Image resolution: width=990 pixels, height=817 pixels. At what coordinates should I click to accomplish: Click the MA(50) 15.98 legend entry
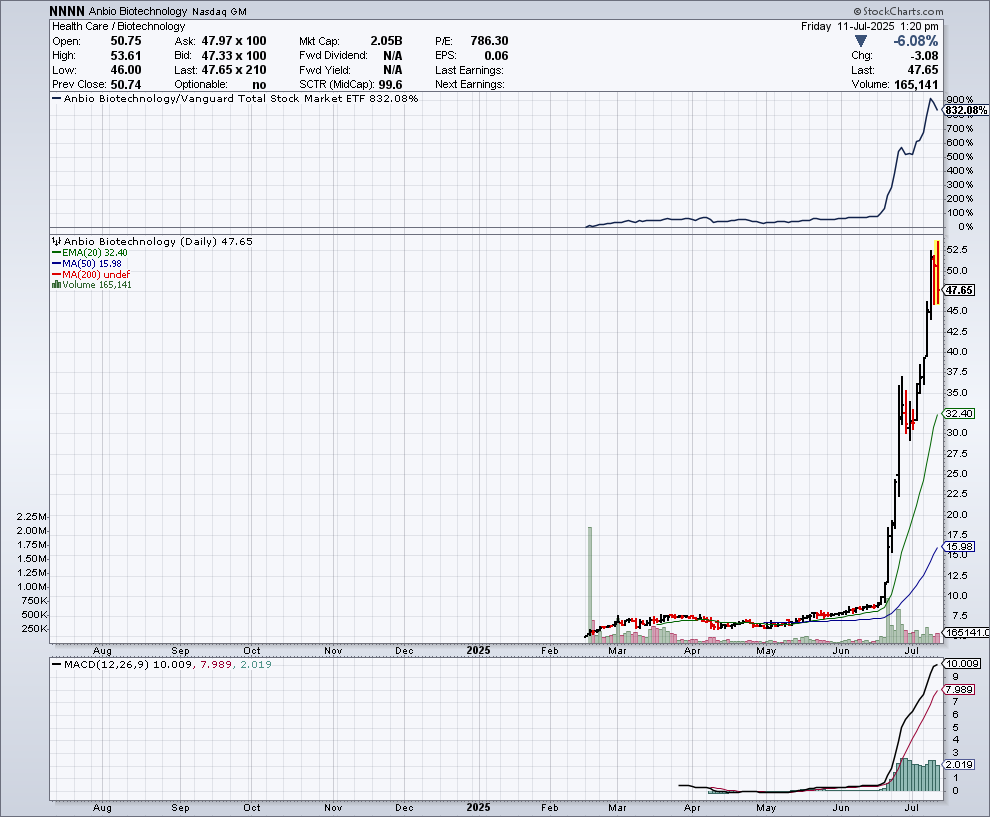tap(87, 263)
